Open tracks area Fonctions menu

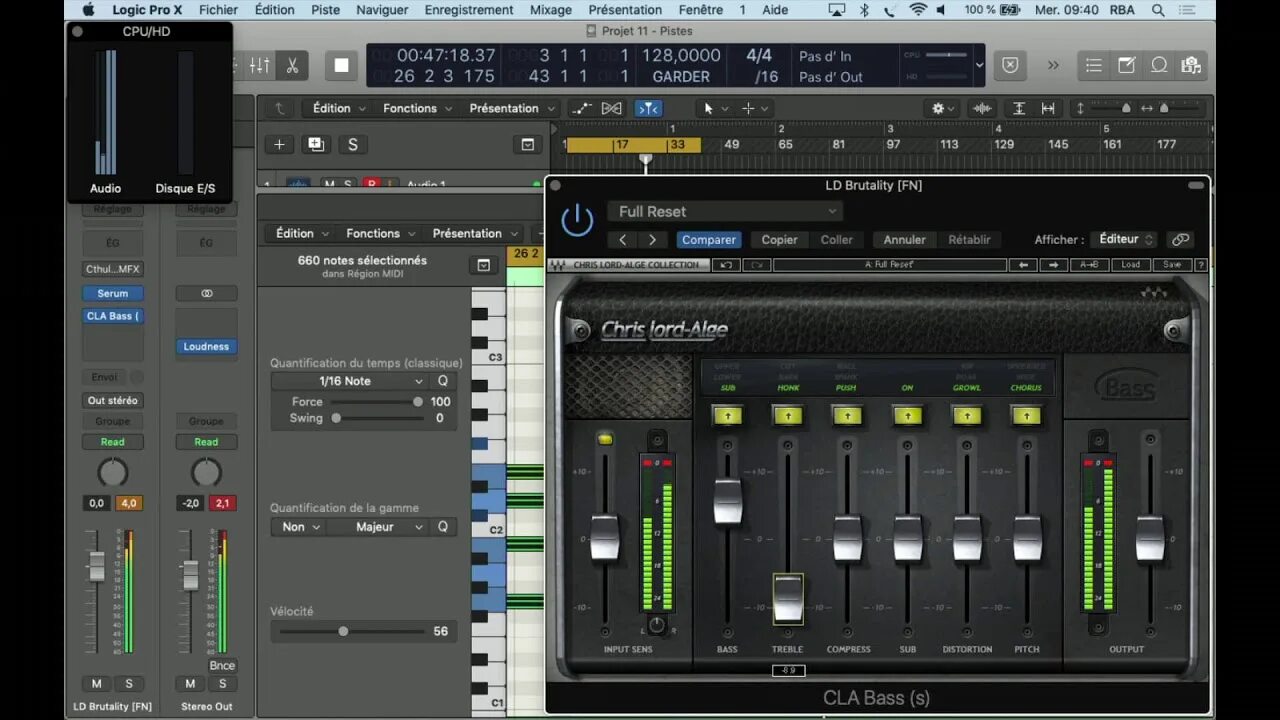click(417, 108)
